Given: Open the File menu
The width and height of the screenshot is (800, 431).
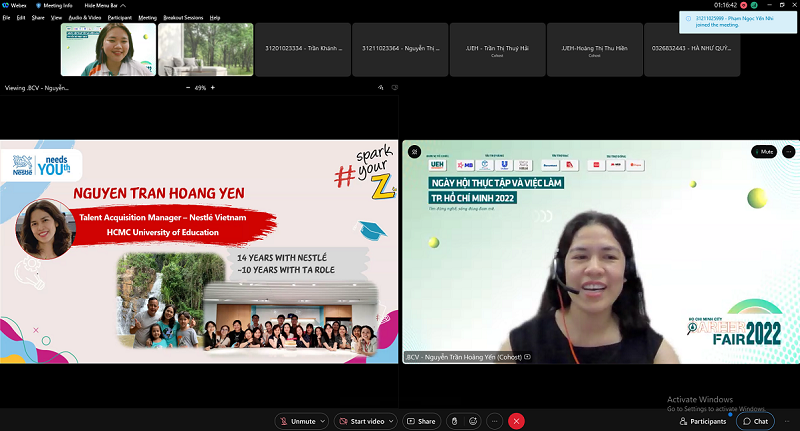Looking at the screenshot, I should (6, 18).
